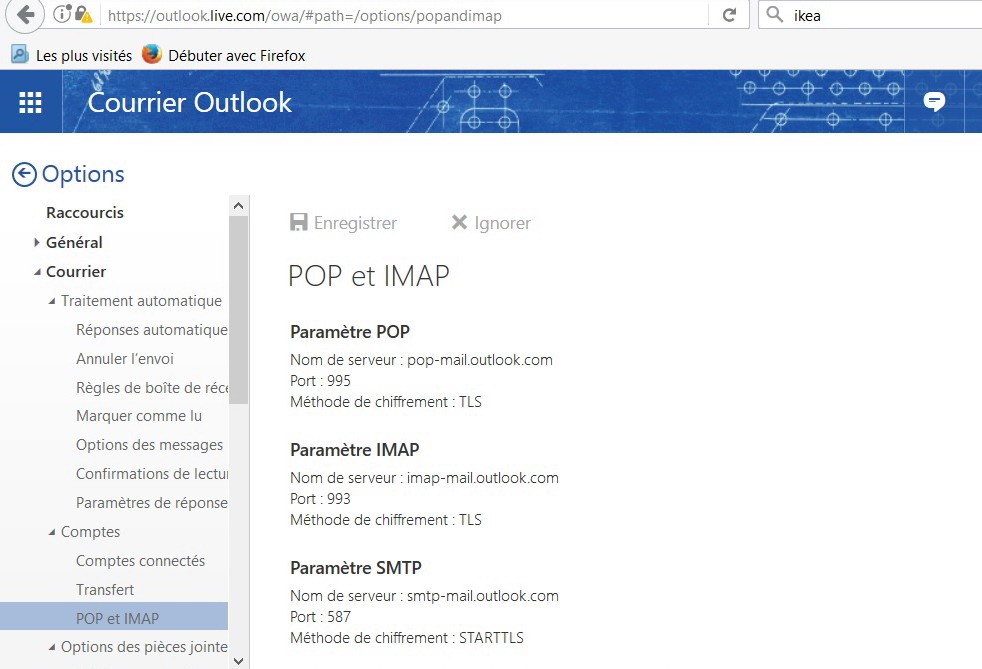Open the chat bubble icon in the header

coord(934,101)
